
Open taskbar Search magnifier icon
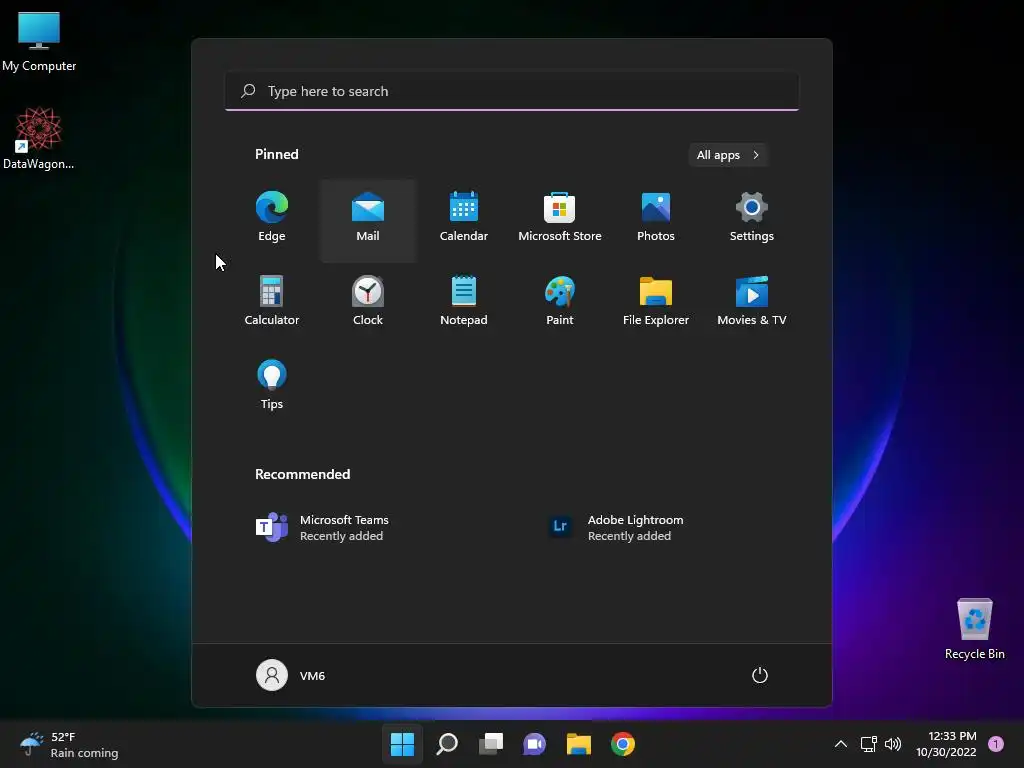[x=447, y=744]
